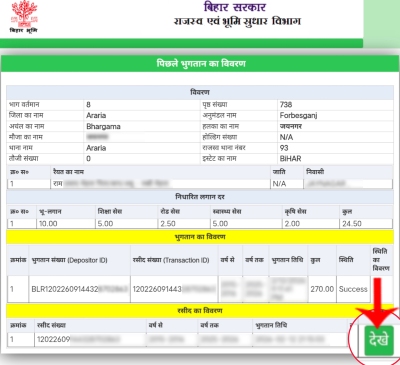
Task: Click बिहार सरकार title text
Action: tap(235, 7)
